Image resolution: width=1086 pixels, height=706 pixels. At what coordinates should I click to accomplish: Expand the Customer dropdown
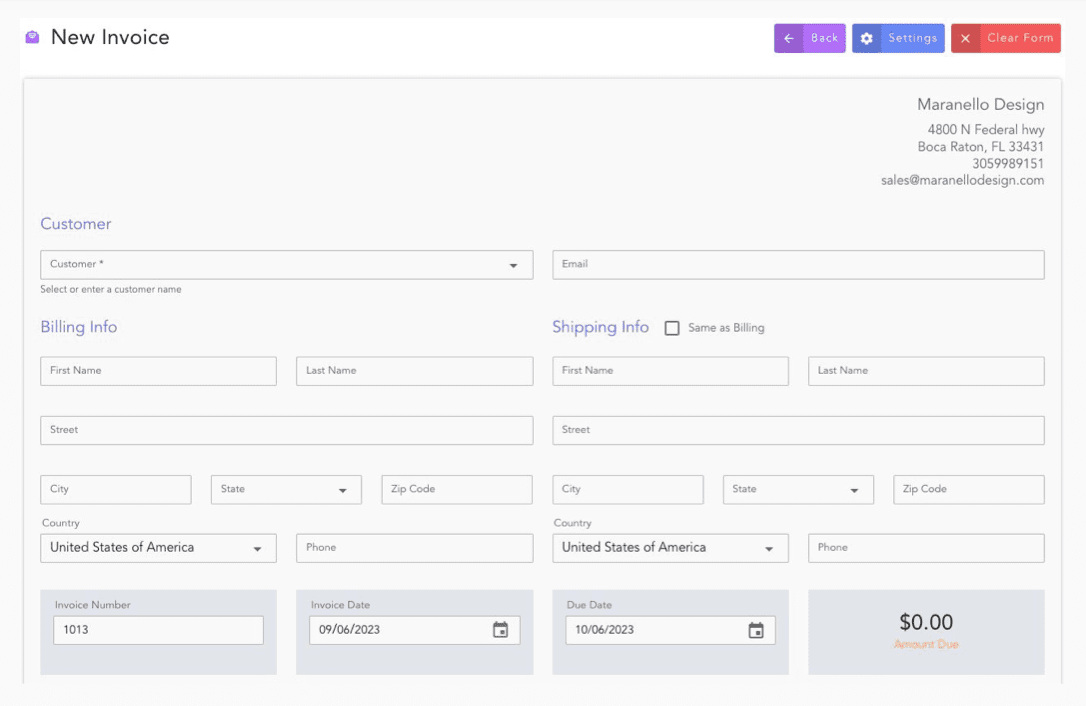click(513, 265)
